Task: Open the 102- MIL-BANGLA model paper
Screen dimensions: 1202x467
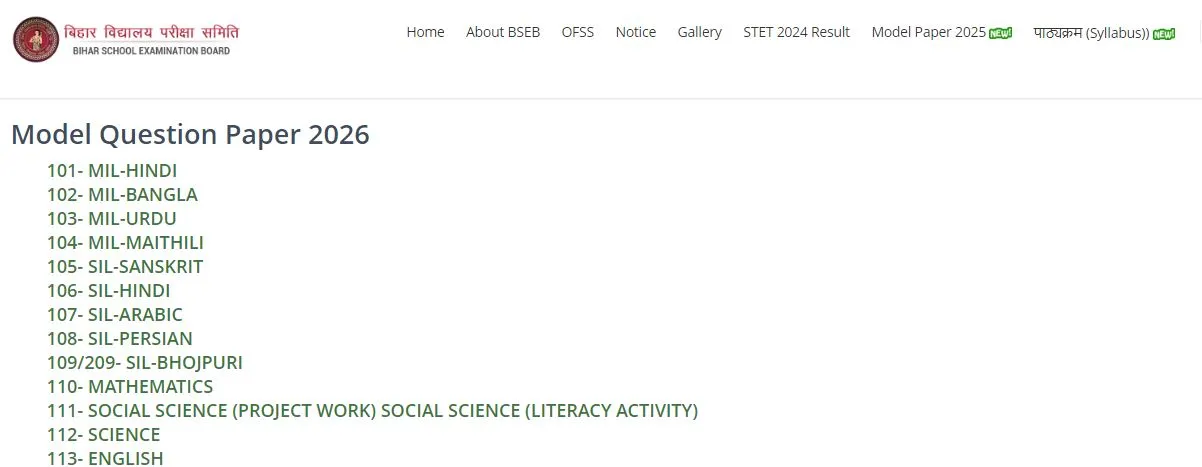Action: (122, 195)
